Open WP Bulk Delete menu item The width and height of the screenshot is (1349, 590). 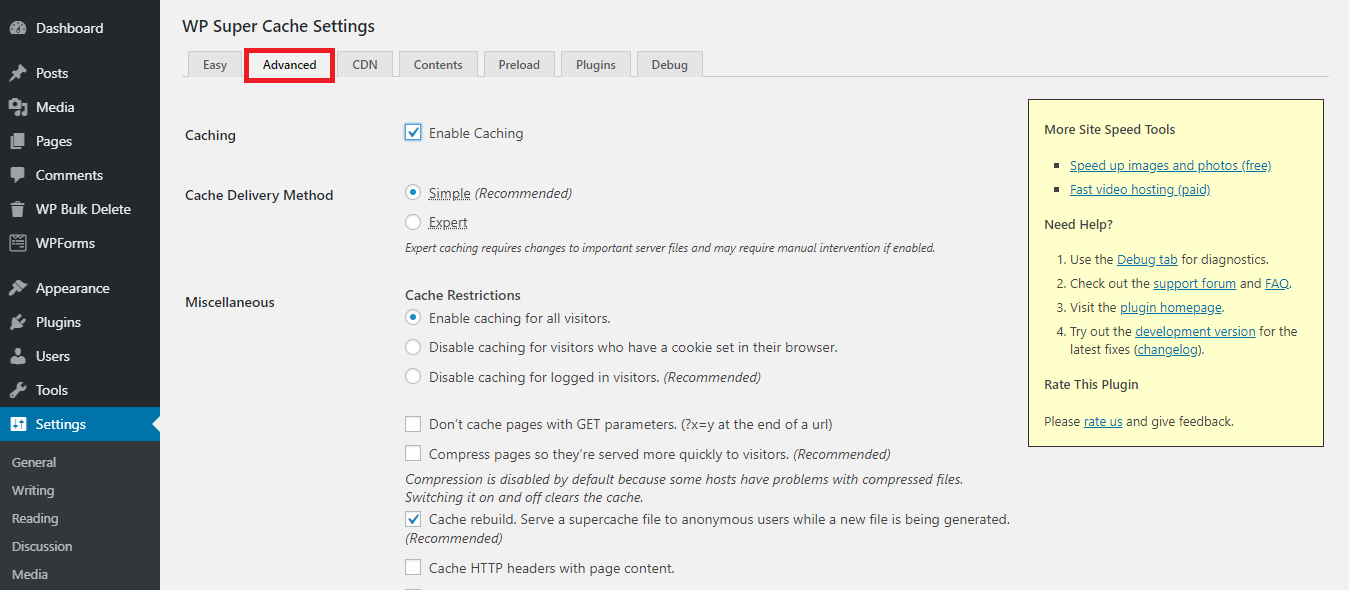click(80, 209)
